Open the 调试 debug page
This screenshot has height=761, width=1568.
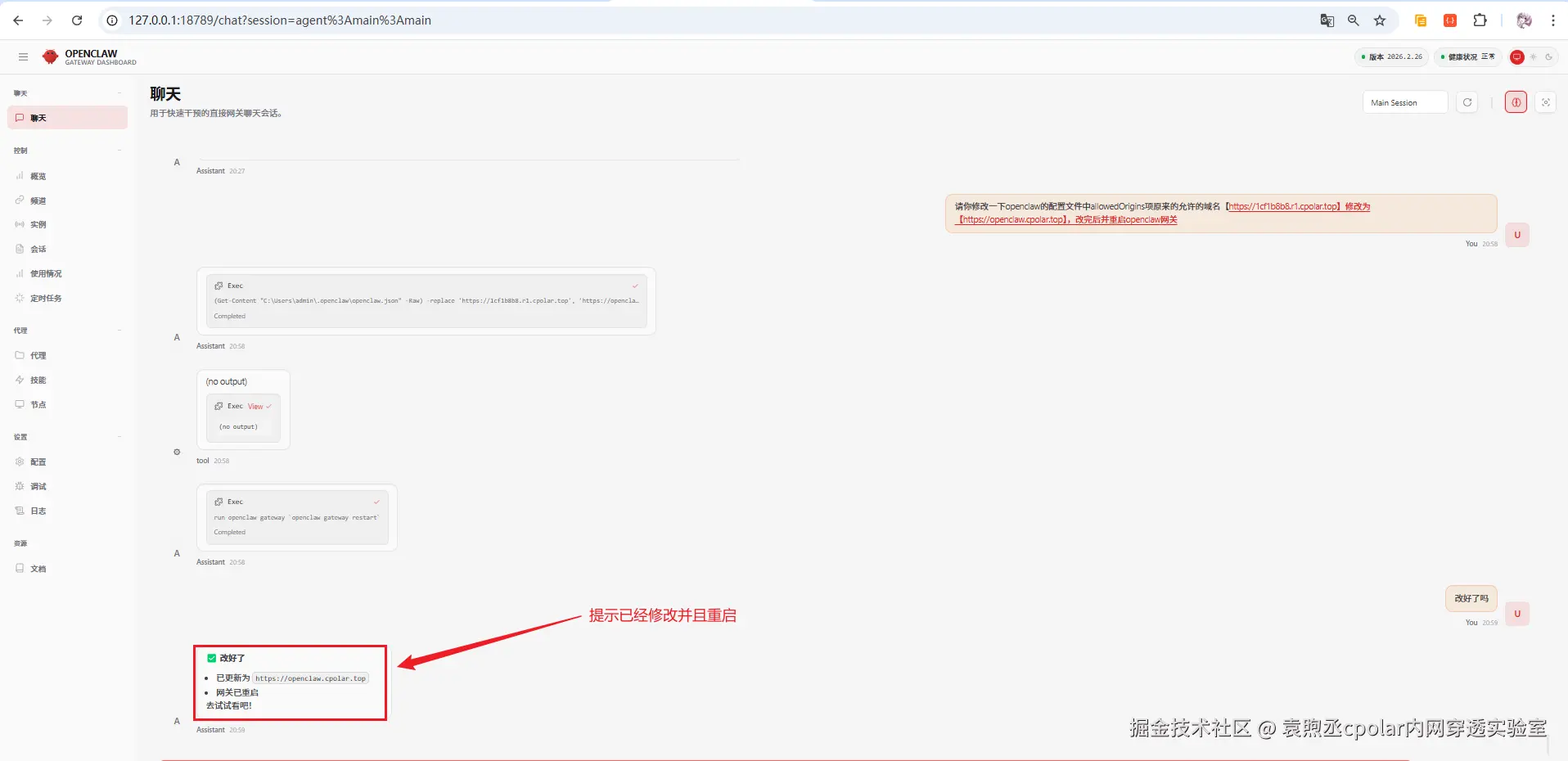click(68, 486)
